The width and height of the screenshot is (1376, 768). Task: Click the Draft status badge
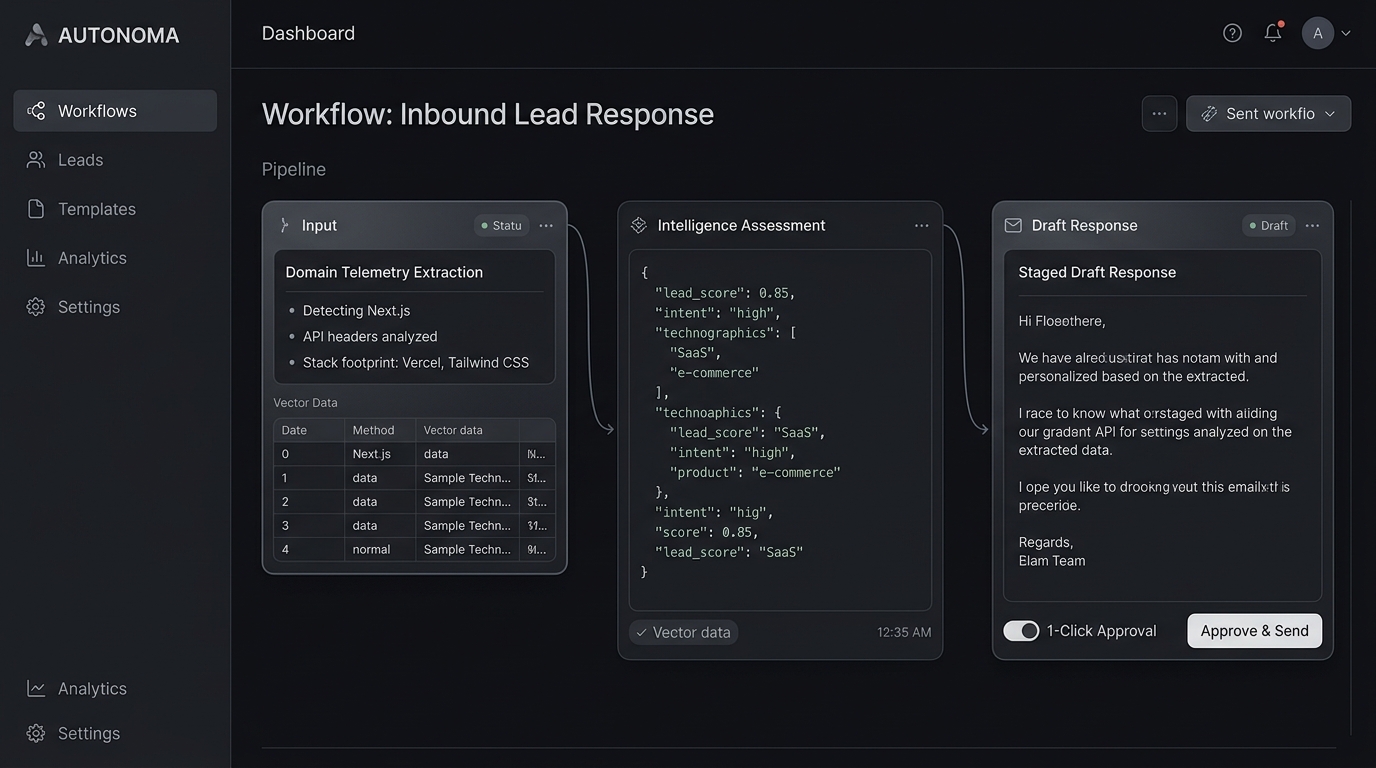(x=1268, y=226)
